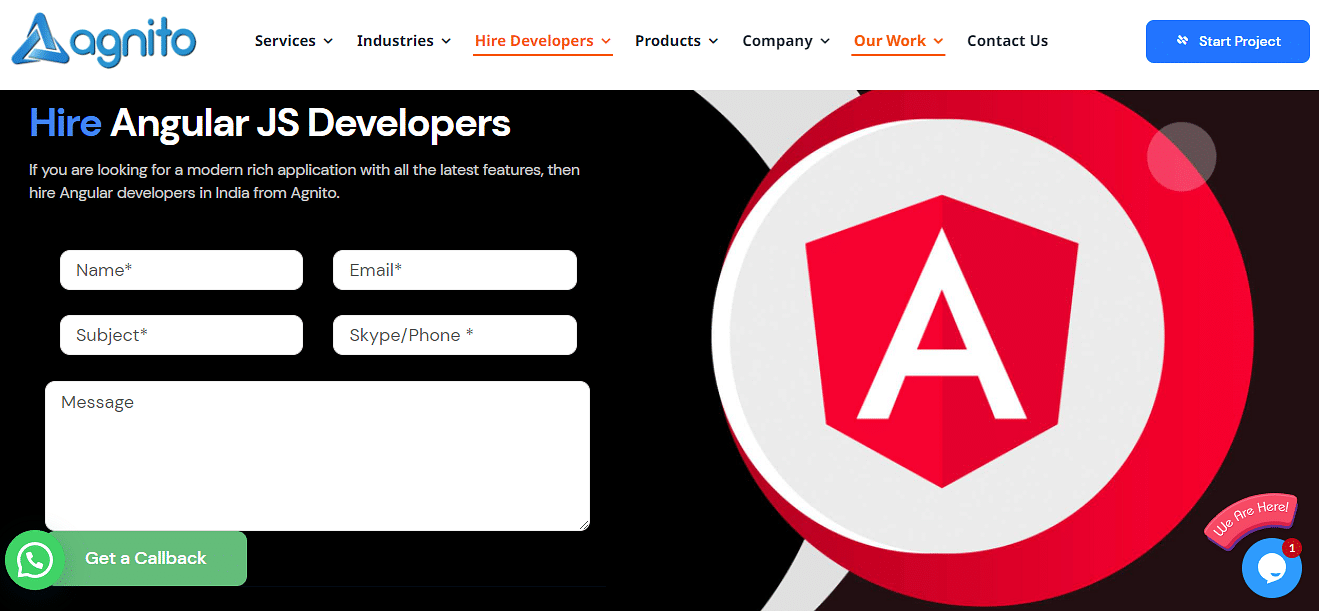This screenshot has width=1319, height=611.
Task: Open the Our Work menu
Action: pyautogui.click(x=898, y=41)
